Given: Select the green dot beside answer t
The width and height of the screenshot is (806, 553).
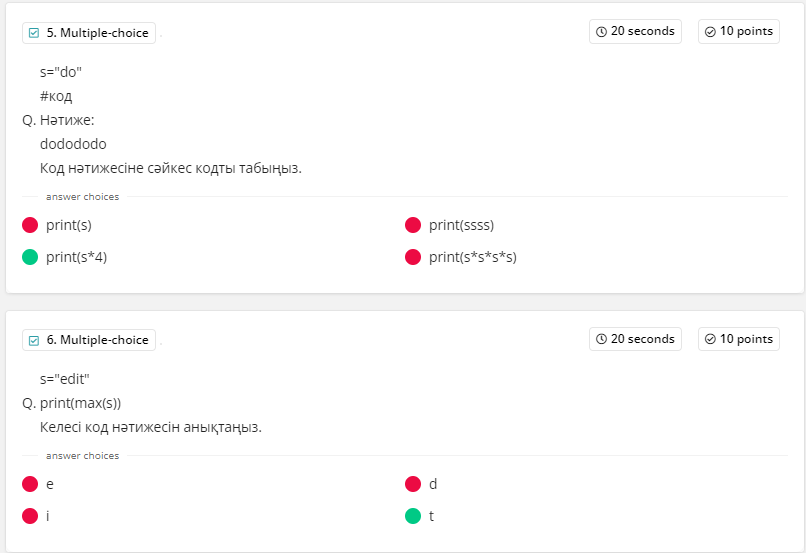Looking at the screenshot, I should click(x=413, y=516).
